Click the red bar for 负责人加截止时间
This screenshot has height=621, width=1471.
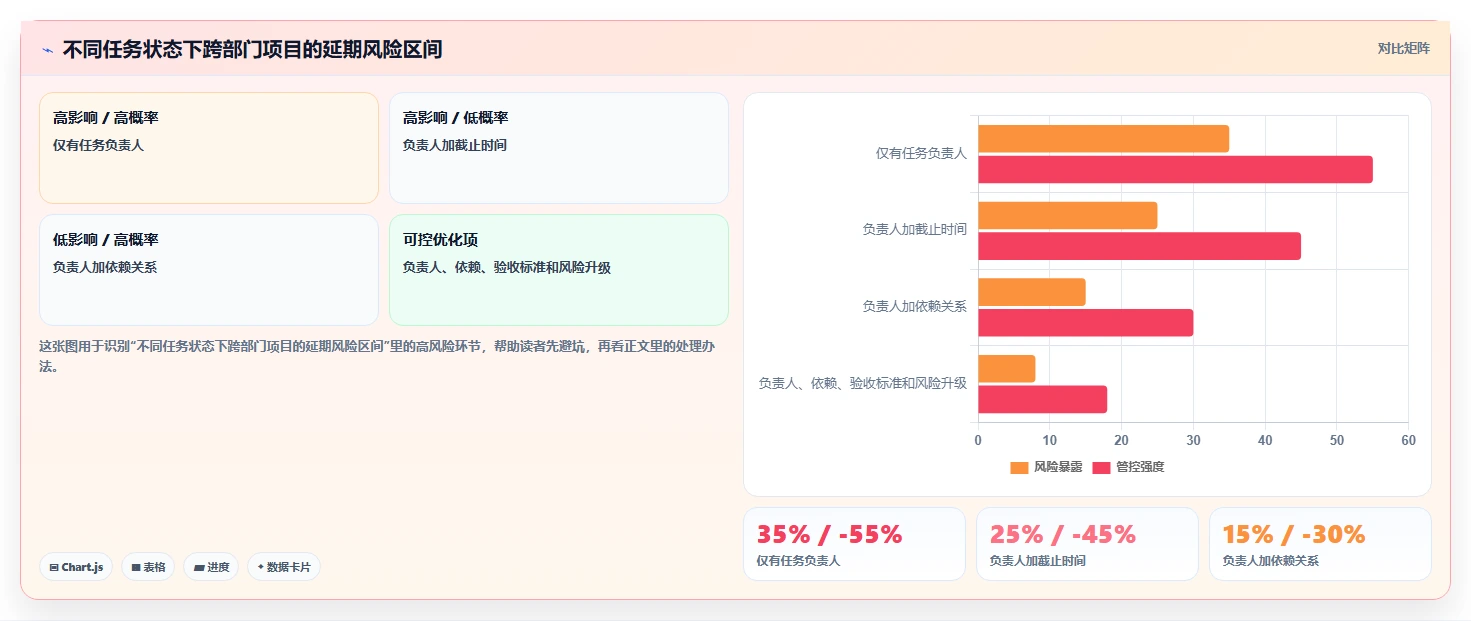pyautogui.click(x=1139, y=246)
